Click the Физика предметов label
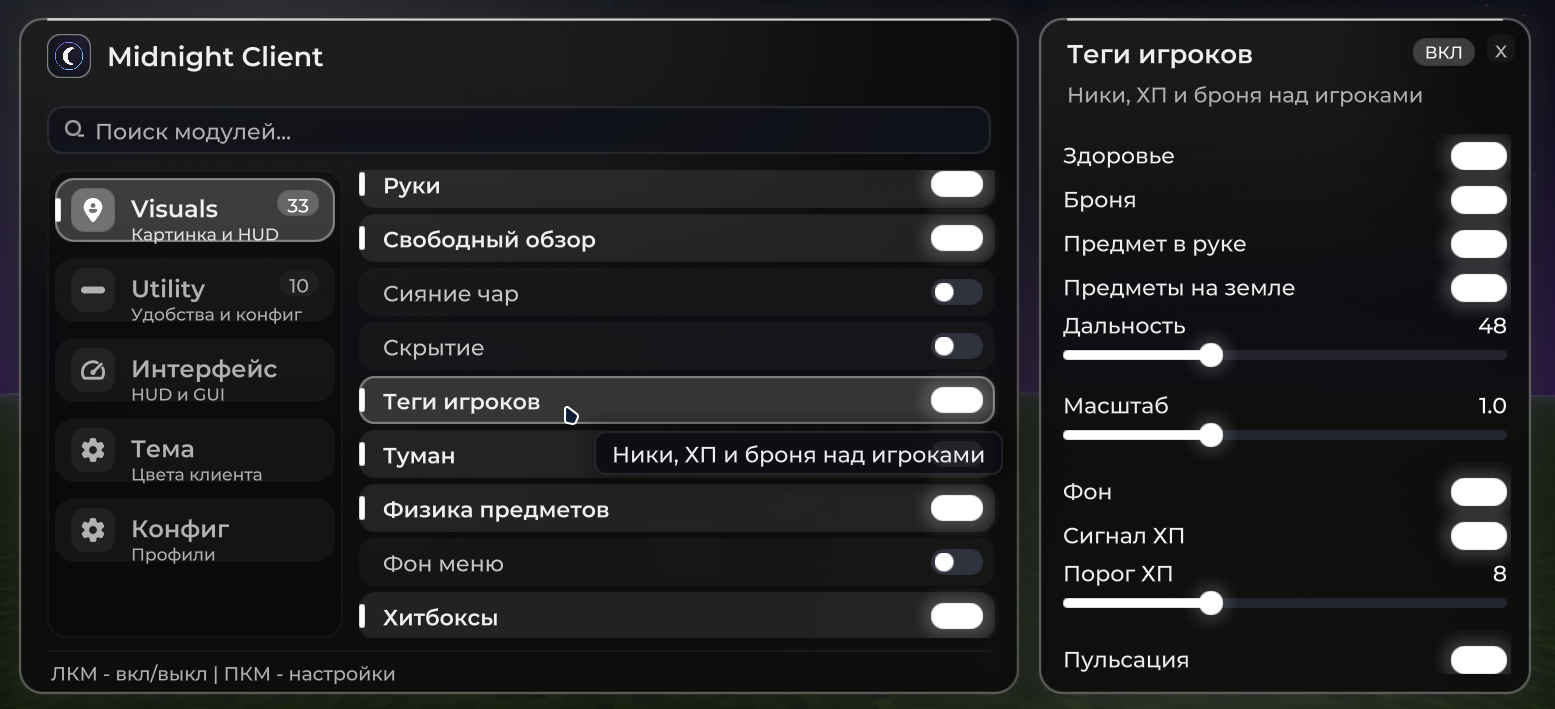The image size is (1555, 709). (496, 510)
